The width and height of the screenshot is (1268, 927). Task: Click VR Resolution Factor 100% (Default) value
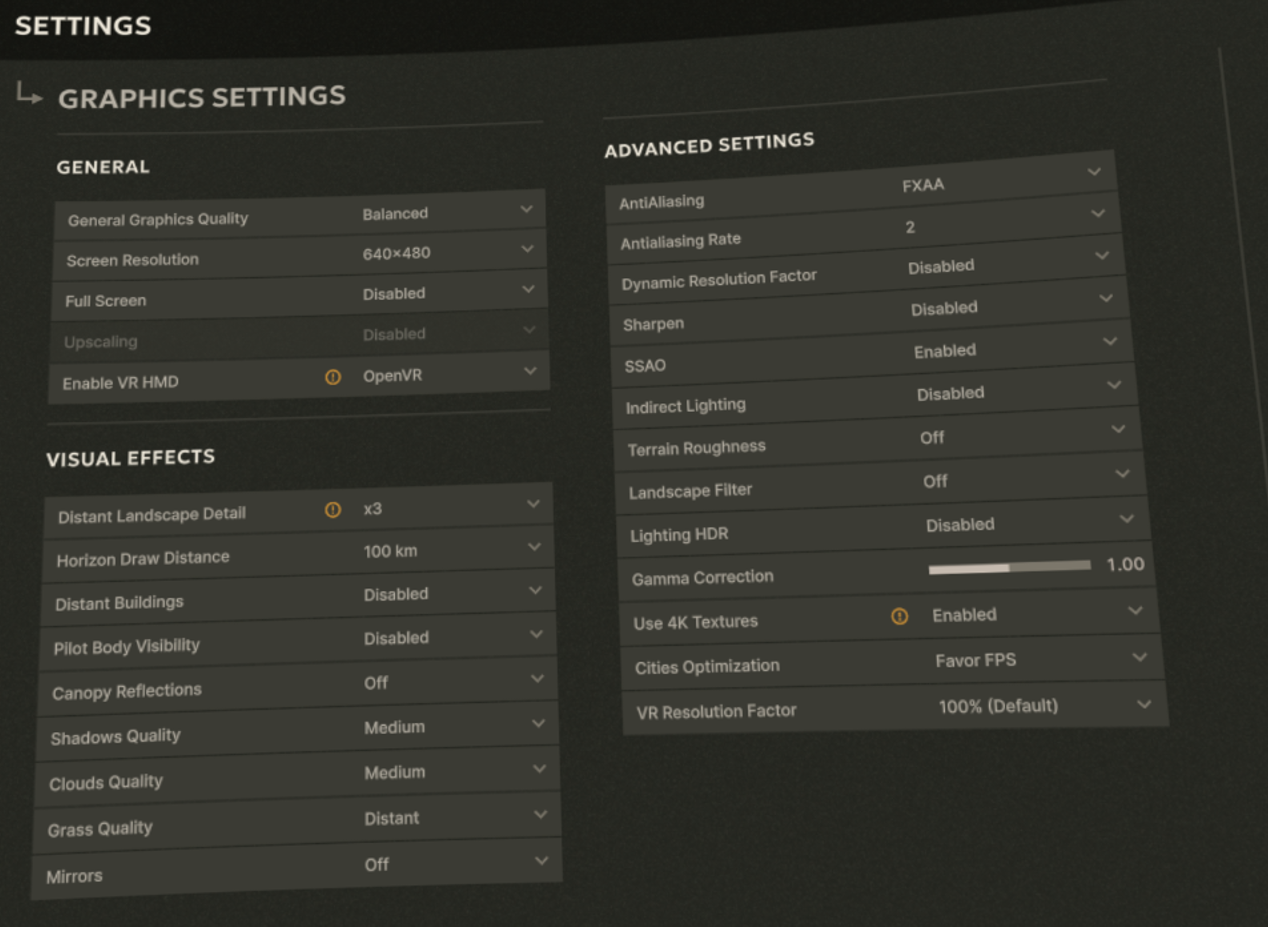point(998,706)
